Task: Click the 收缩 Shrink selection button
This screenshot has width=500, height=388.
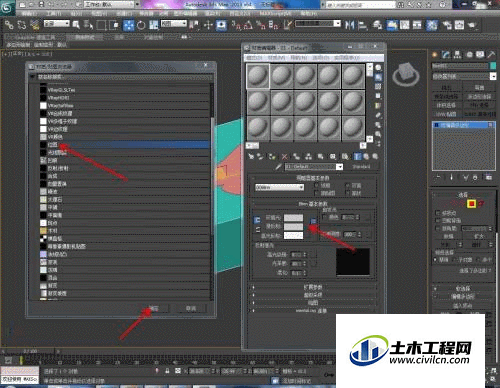Action: tap(449, 236)
